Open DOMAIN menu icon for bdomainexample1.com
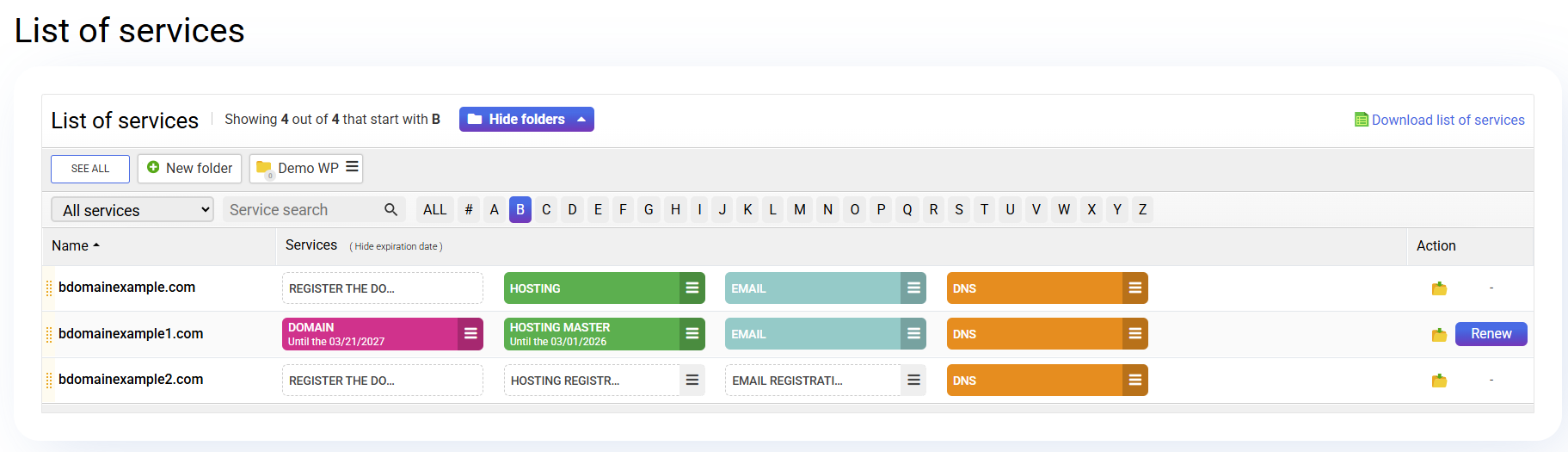 pyautogui.click(x=470, y=334)
